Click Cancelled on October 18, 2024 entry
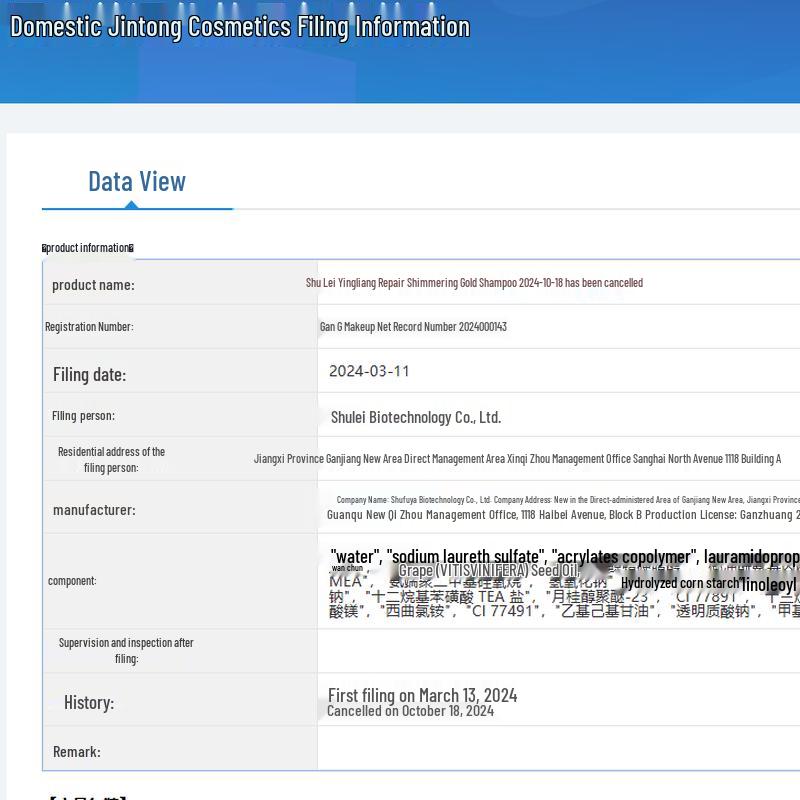Image resolution: width=800 pixels, height=800 pixels. 410,711
